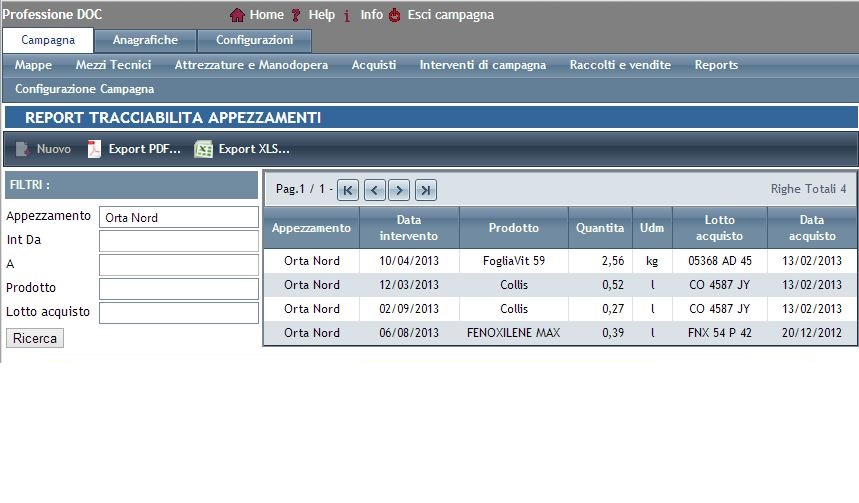Open the Reports menu
The width and height of the screenshot is (859, 503).
click(716, 65)
